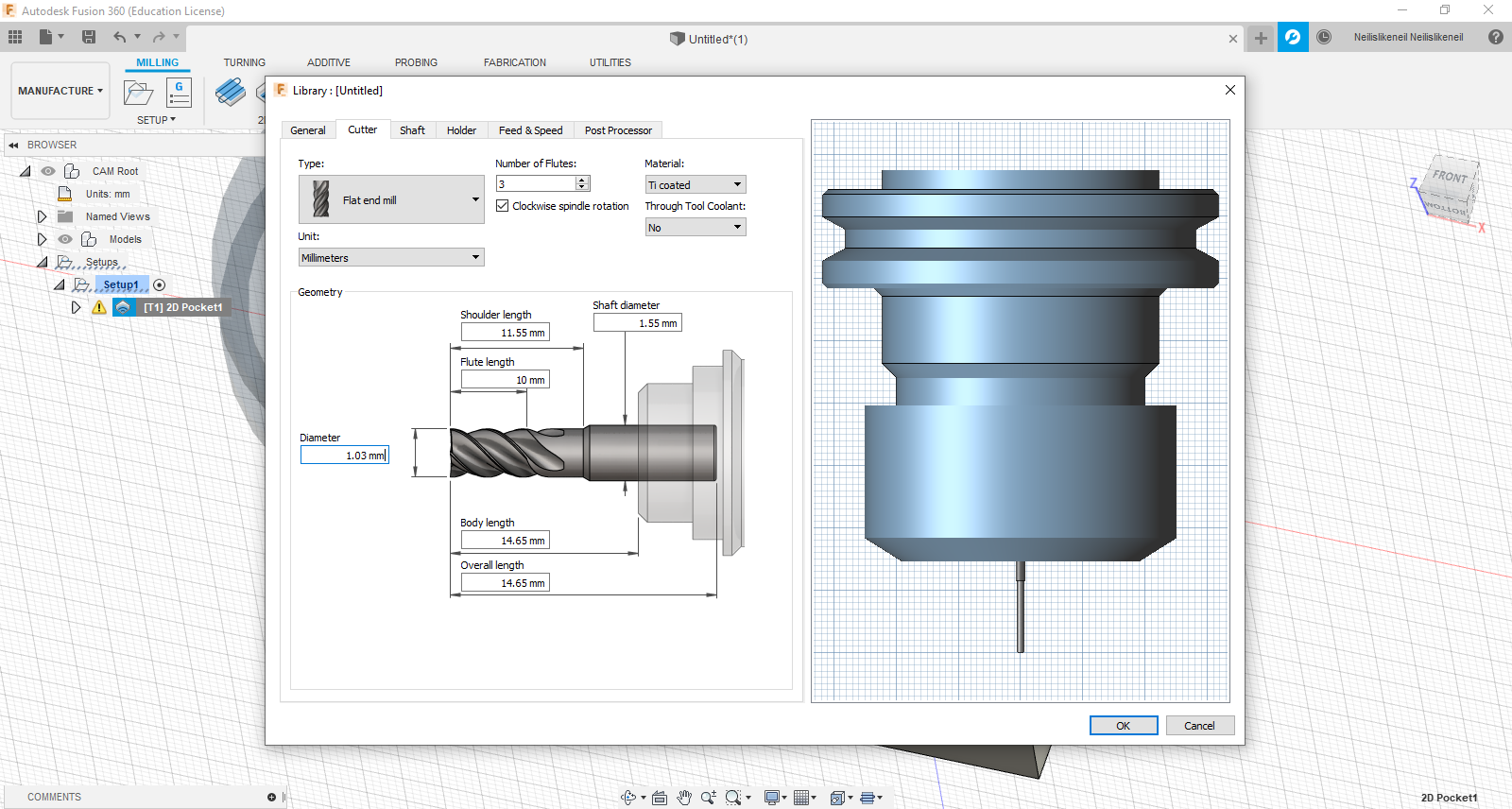Select the Pan hand tool
This screenshot has height=809, width=1512.
(684, 798)
